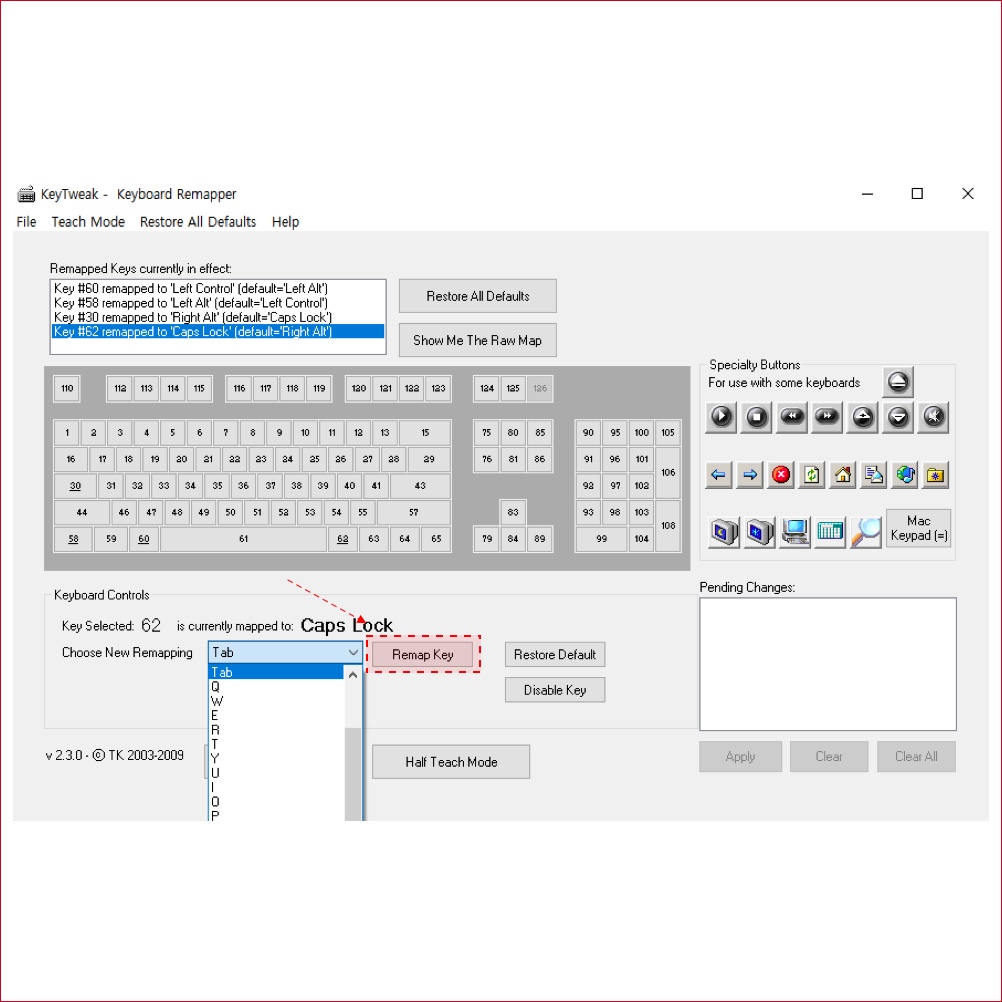Viewport: 1002px width, 1002px height.
Task: Select 'Key #30 remapped to Right Alt' row
Action: click(218, 317)
